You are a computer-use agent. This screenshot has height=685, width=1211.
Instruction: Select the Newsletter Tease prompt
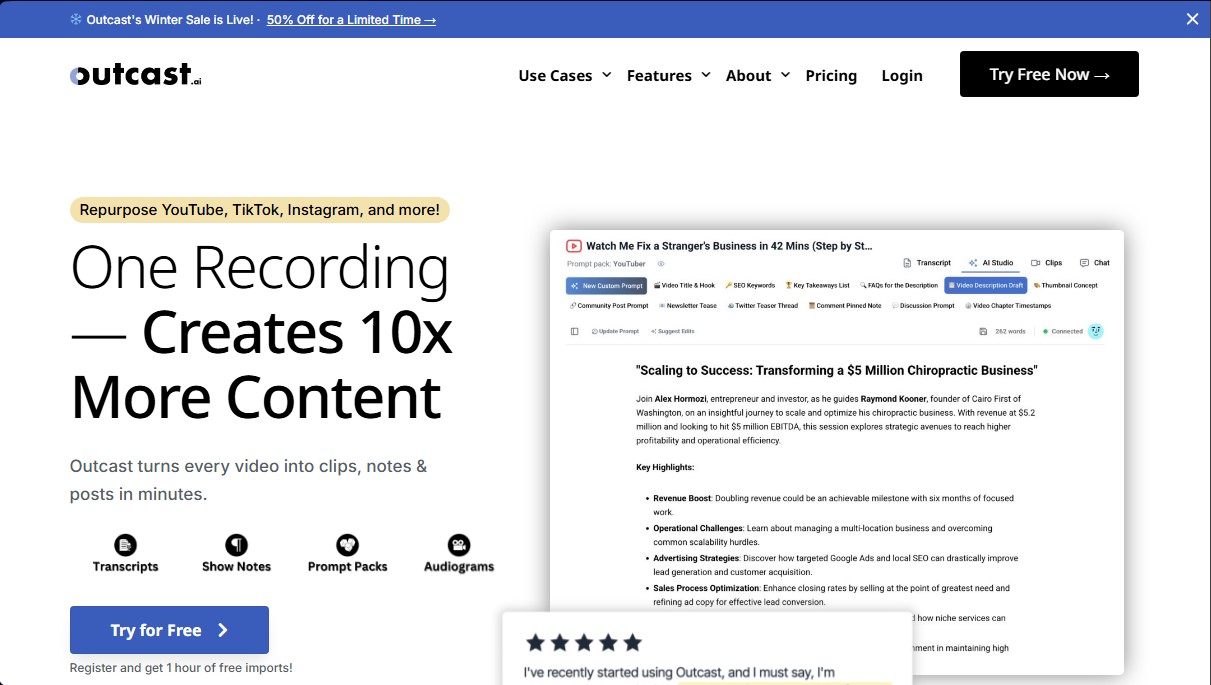[687, 306]
